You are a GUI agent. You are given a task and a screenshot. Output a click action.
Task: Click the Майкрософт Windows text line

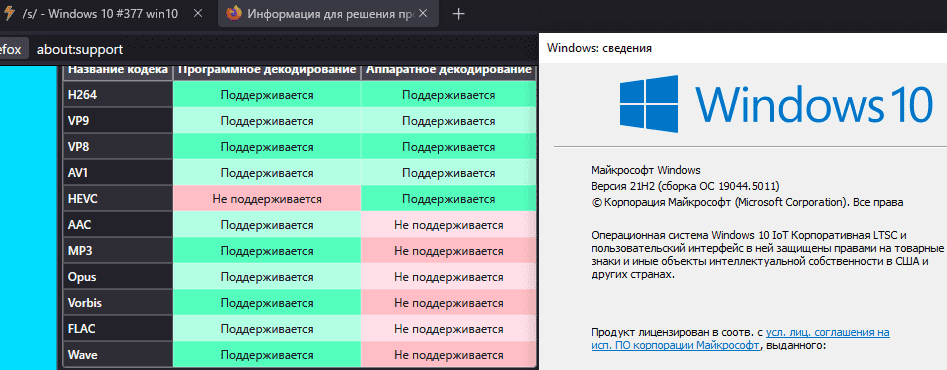pyautogui.click(x=646, y=170)
